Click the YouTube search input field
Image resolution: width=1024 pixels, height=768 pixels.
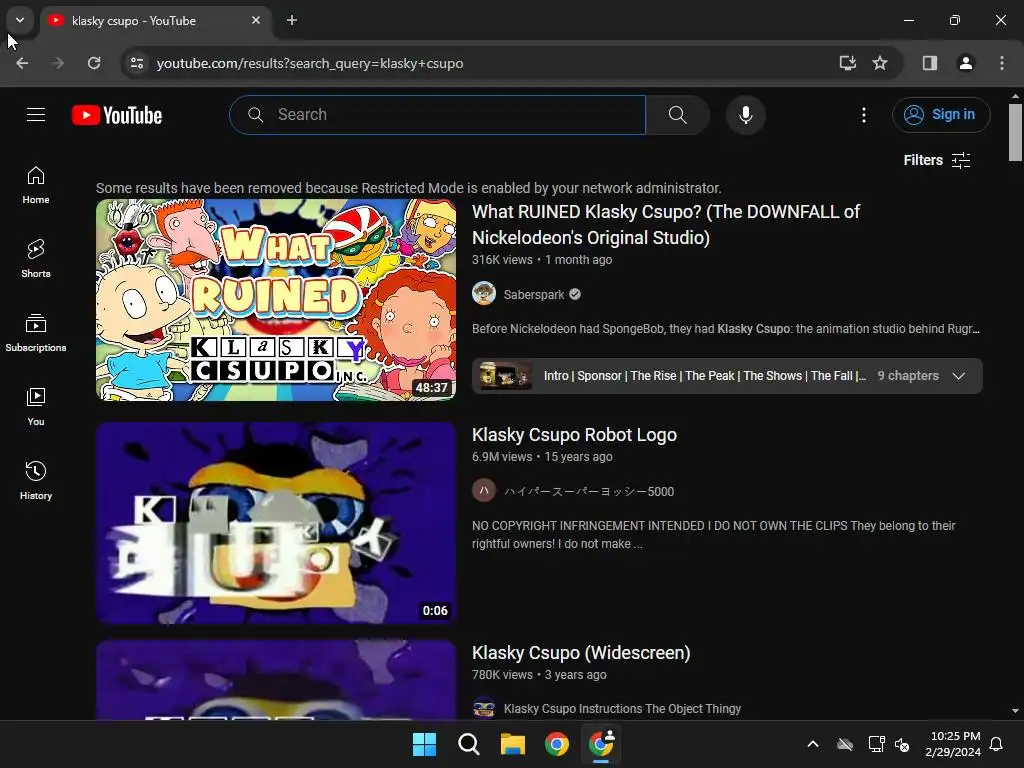438,115
